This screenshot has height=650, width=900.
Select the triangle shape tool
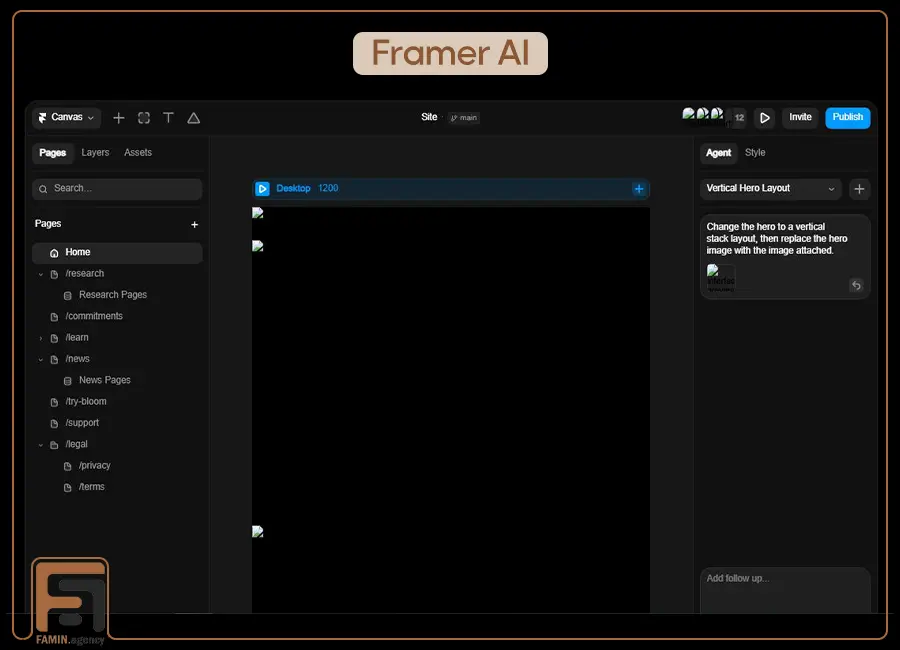193,118
